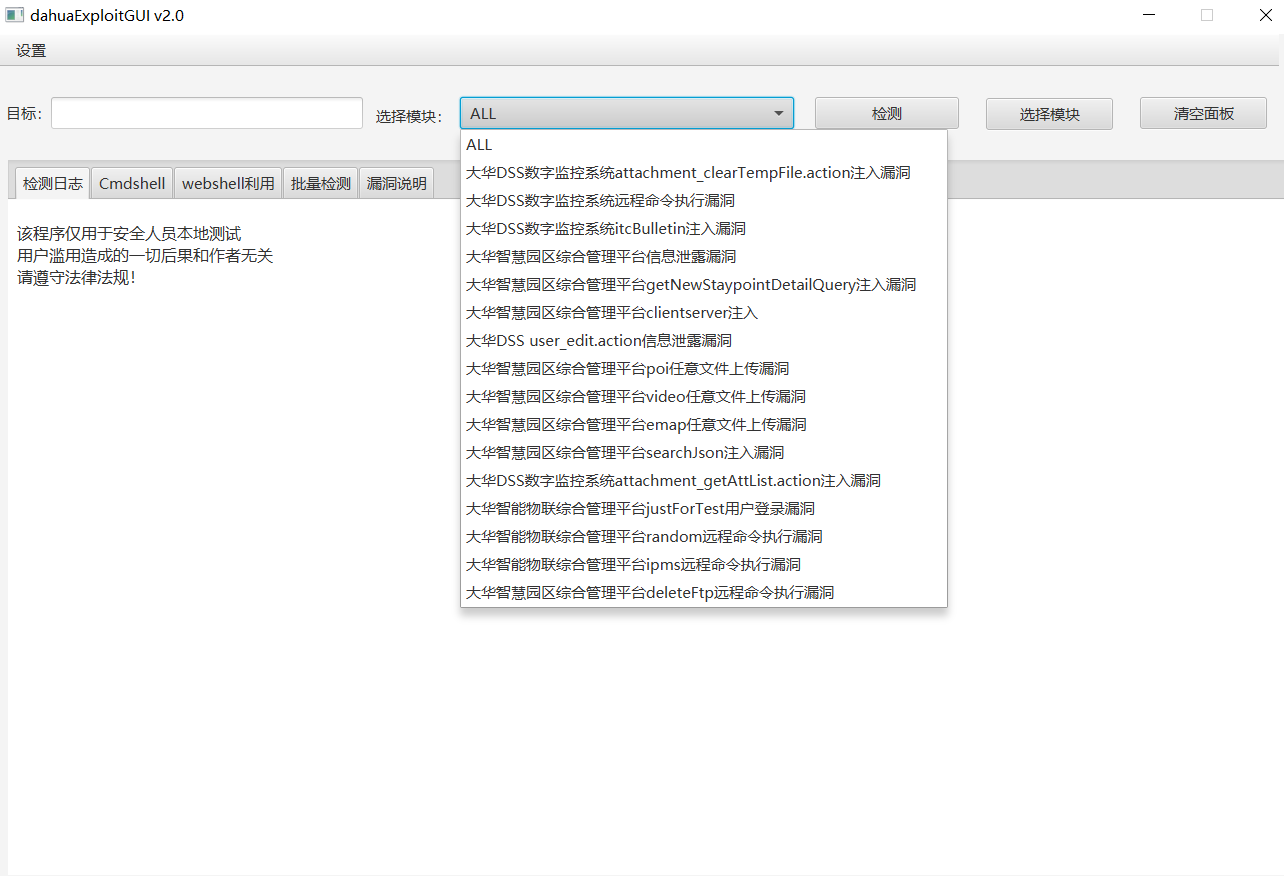This screenshot has height=876, width=1284.
Task: Click the dahuaExploitGUI window title icon
Action: pyautogui.click(x=14, y=15)
